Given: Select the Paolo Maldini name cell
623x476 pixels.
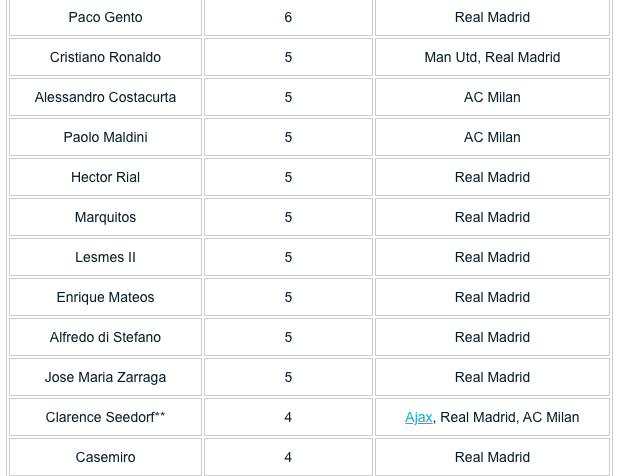Looking at the screenshot, I should tap(105, 137).
